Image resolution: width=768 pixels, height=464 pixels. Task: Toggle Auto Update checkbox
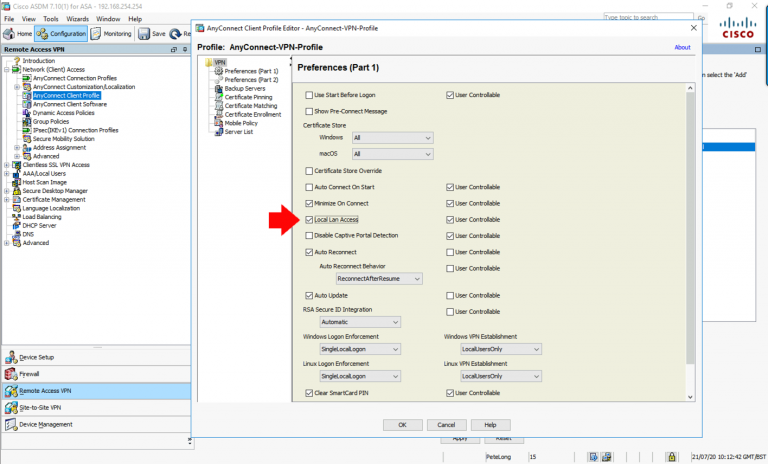coord(309,295)
